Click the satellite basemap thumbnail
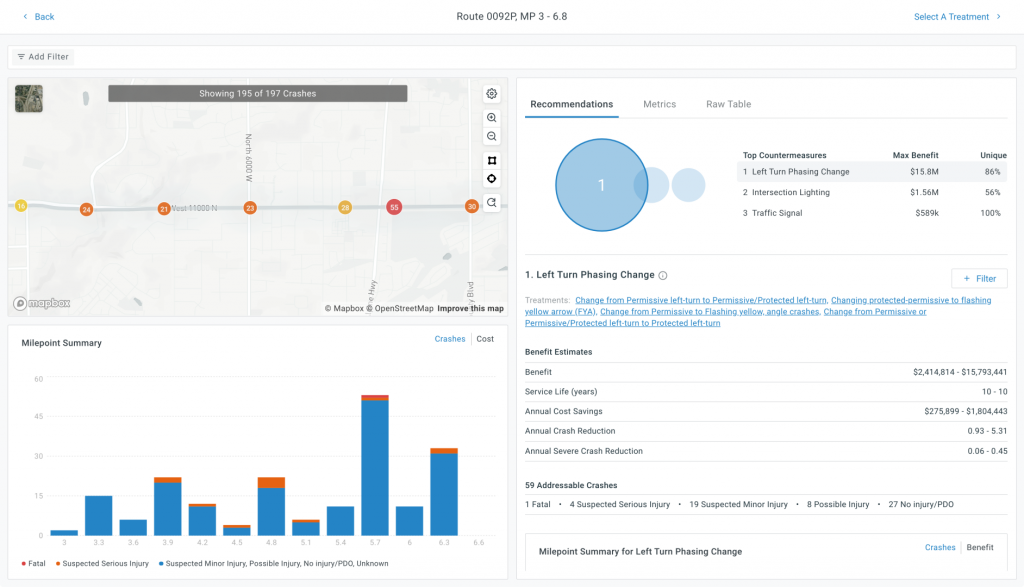Image resolution: width=1024 pixels, height=587 pixels. click(28, 98)
